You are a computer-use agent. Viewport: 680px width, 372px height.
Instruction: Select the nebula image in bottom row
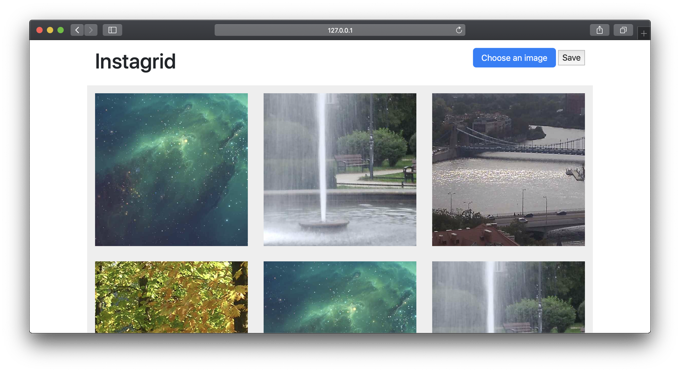340,297
